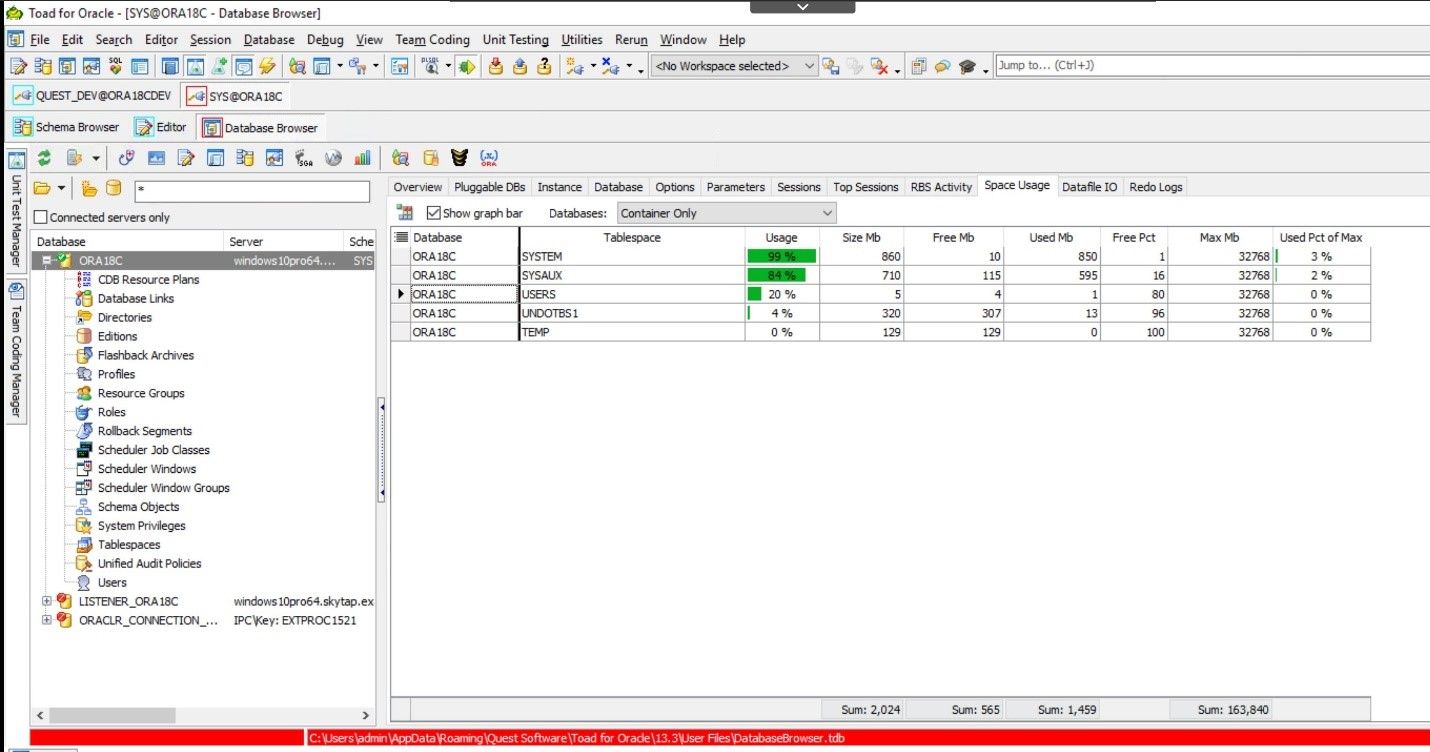
Task: Click the new connection plug icon
Action: pos(574,67)
